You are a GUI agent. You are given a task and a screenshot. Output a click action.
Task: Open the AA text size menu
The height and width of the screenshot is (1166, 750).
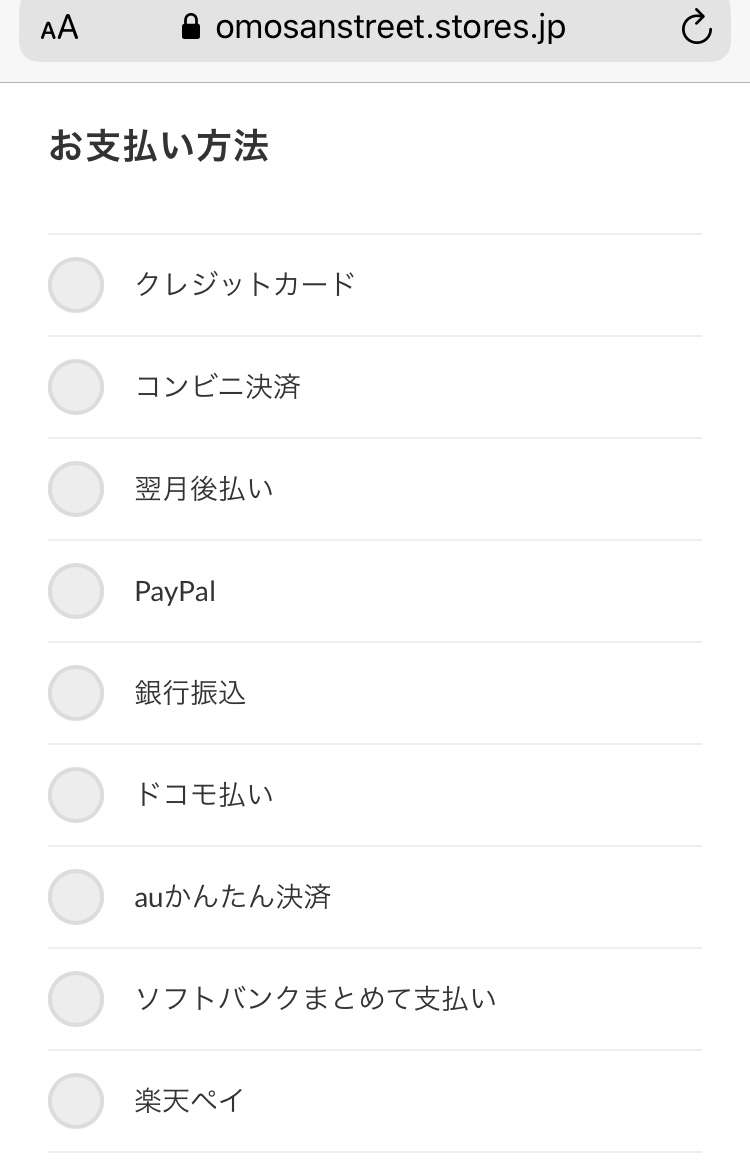click(x=59, y=28)
